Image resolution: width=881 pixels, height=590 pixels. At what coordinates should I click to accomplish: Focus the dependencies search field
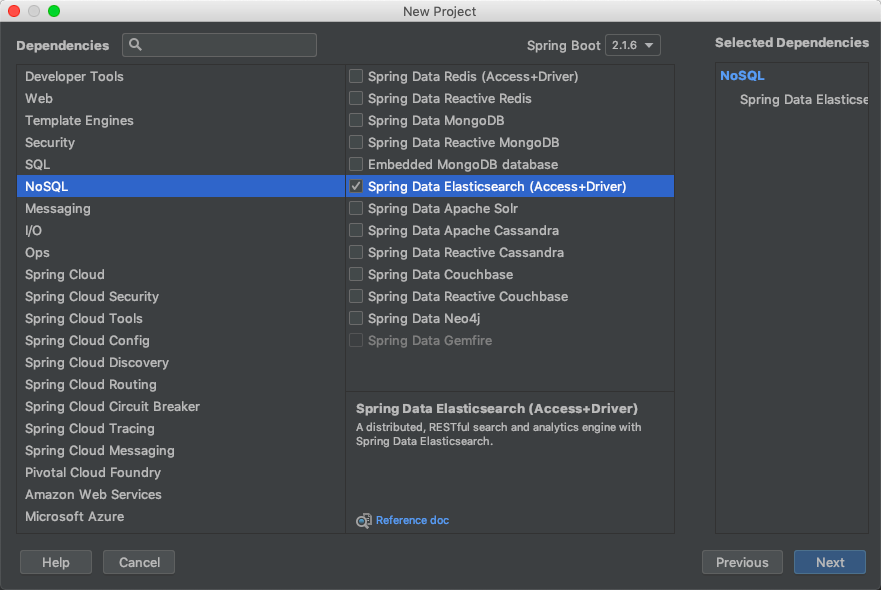click(x=219, y=45)
